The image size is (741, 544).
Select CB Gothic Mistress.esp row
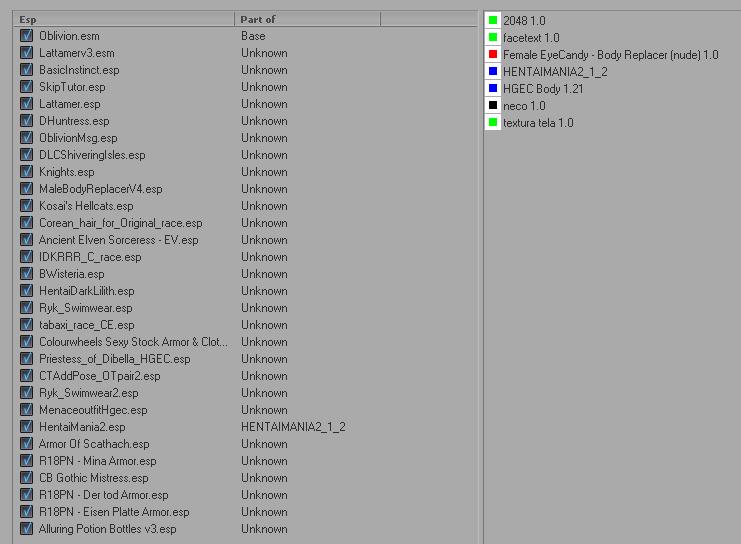pos(94,478)
